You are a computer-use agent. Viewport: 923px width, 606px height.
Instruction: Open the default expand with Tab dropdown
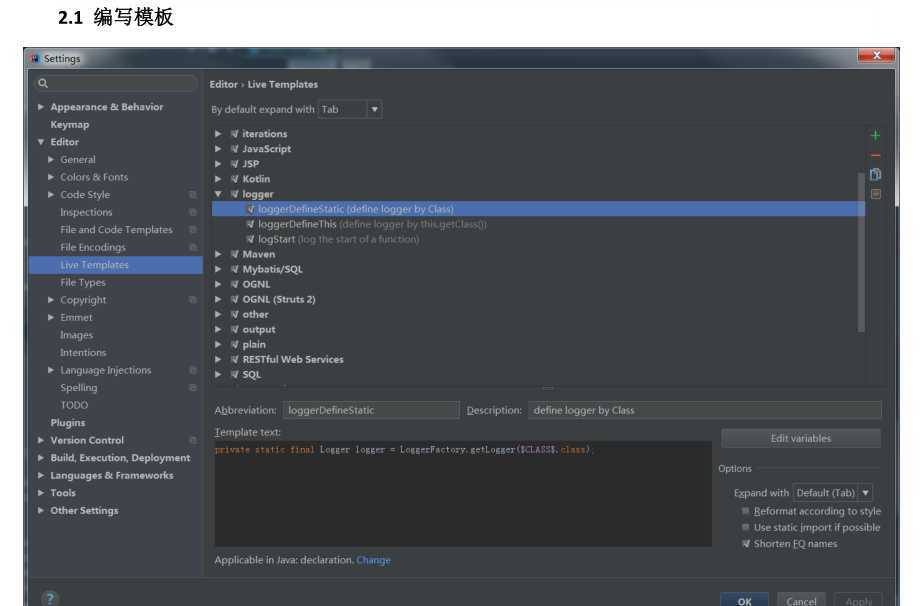tap(350, 110)
